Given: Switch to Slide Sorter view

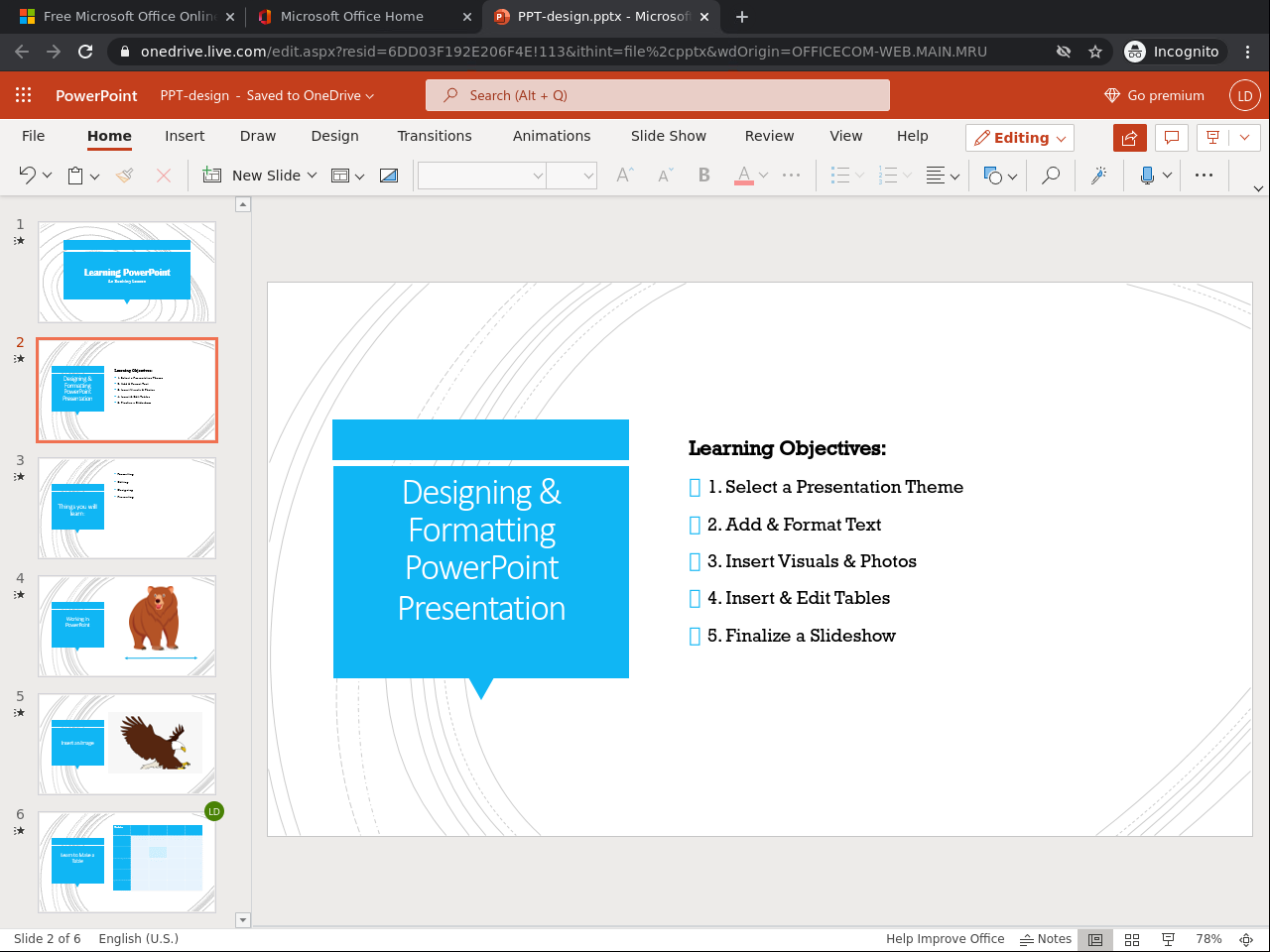Looking at the screenshot, I should click(x=1132, y=939).
